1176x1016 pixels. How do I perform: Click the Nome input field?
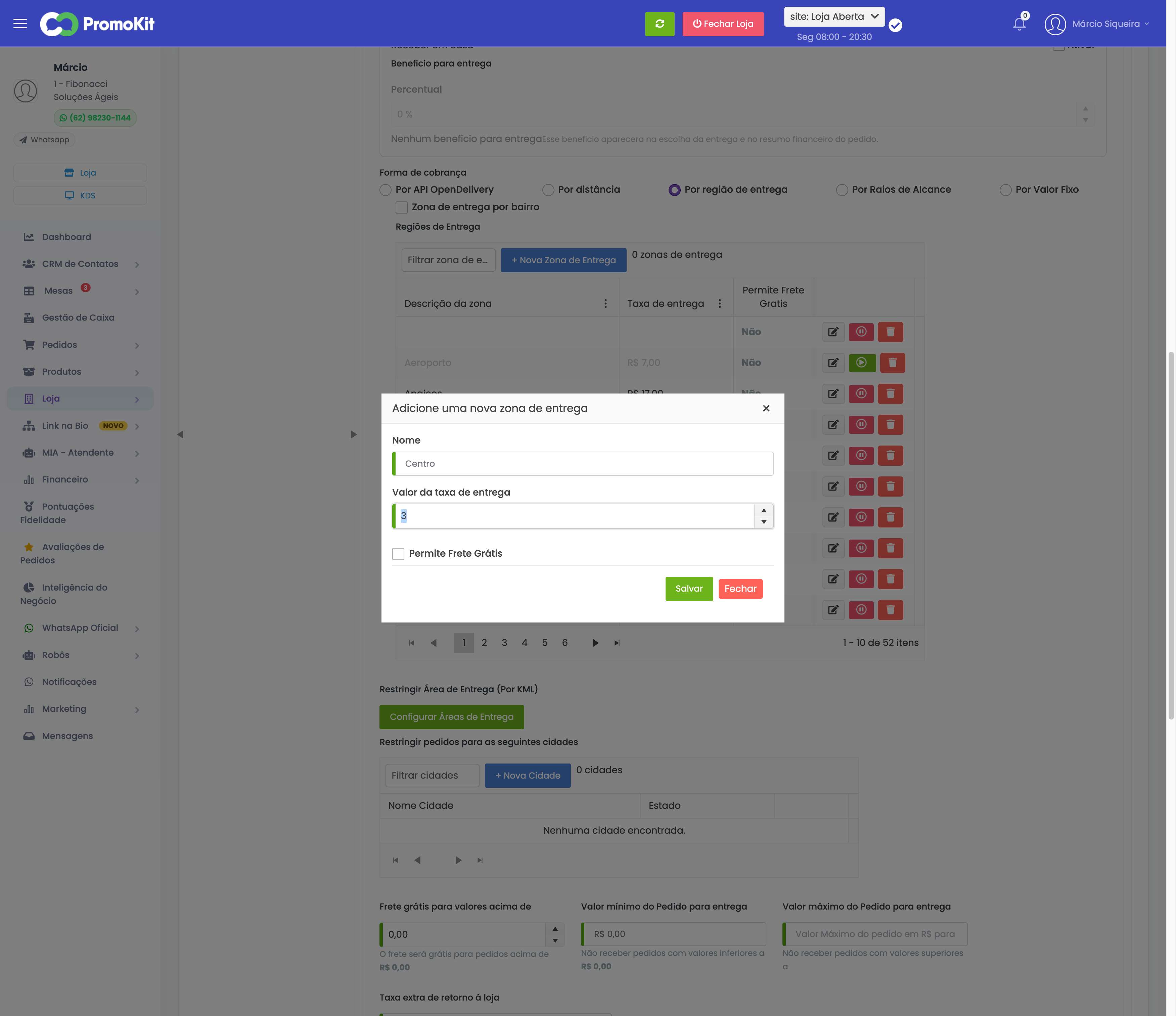click(582, 464)
